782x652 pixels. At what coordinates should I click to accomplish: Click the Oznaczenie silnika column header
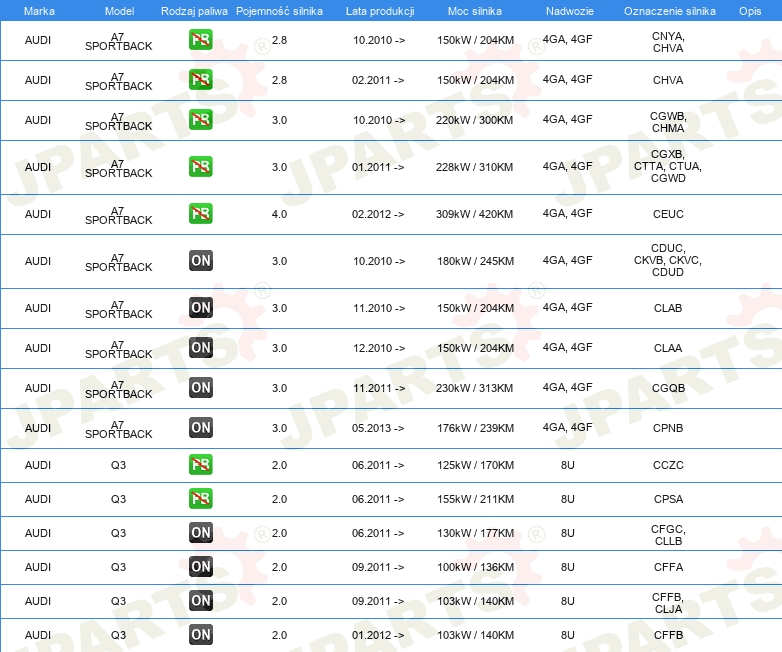tap(670, 11)
